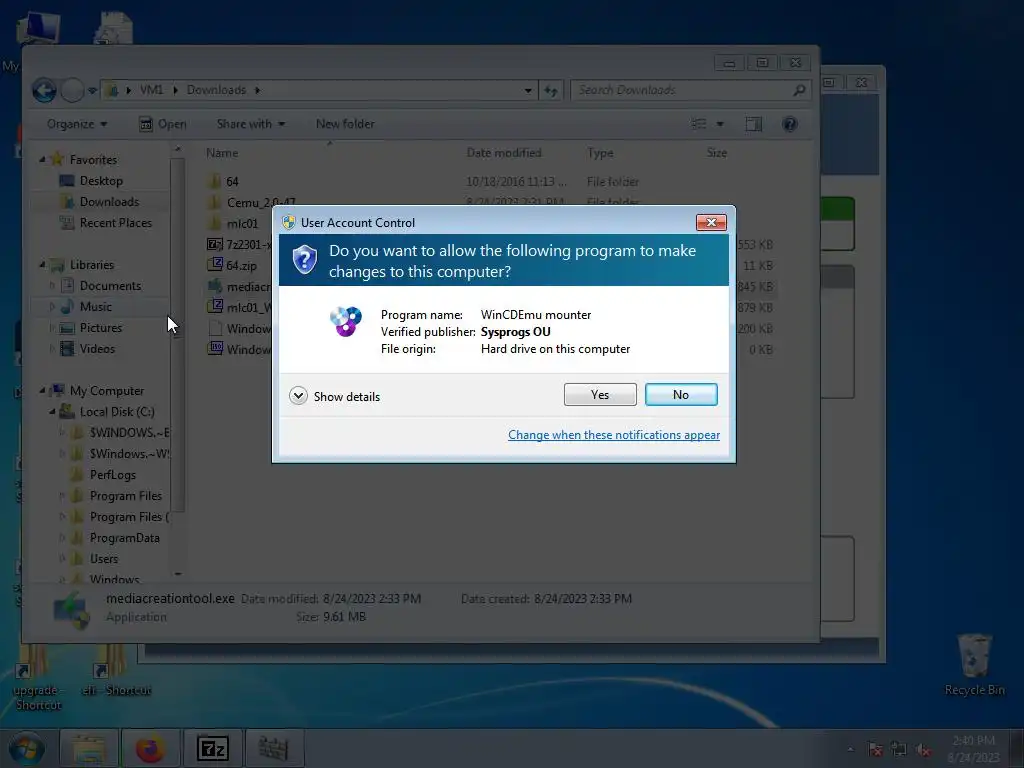Open 7-Zip from the taskbar
Viewport: 1024px width, 768px height.
[x=212, y=749]
